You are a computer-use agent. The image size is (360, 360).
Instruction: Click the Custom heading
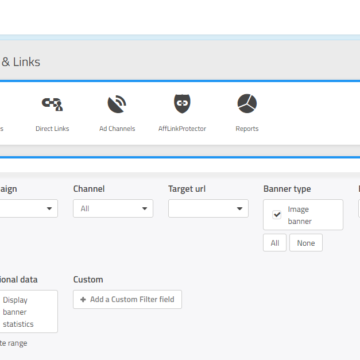tap(88, 279)
